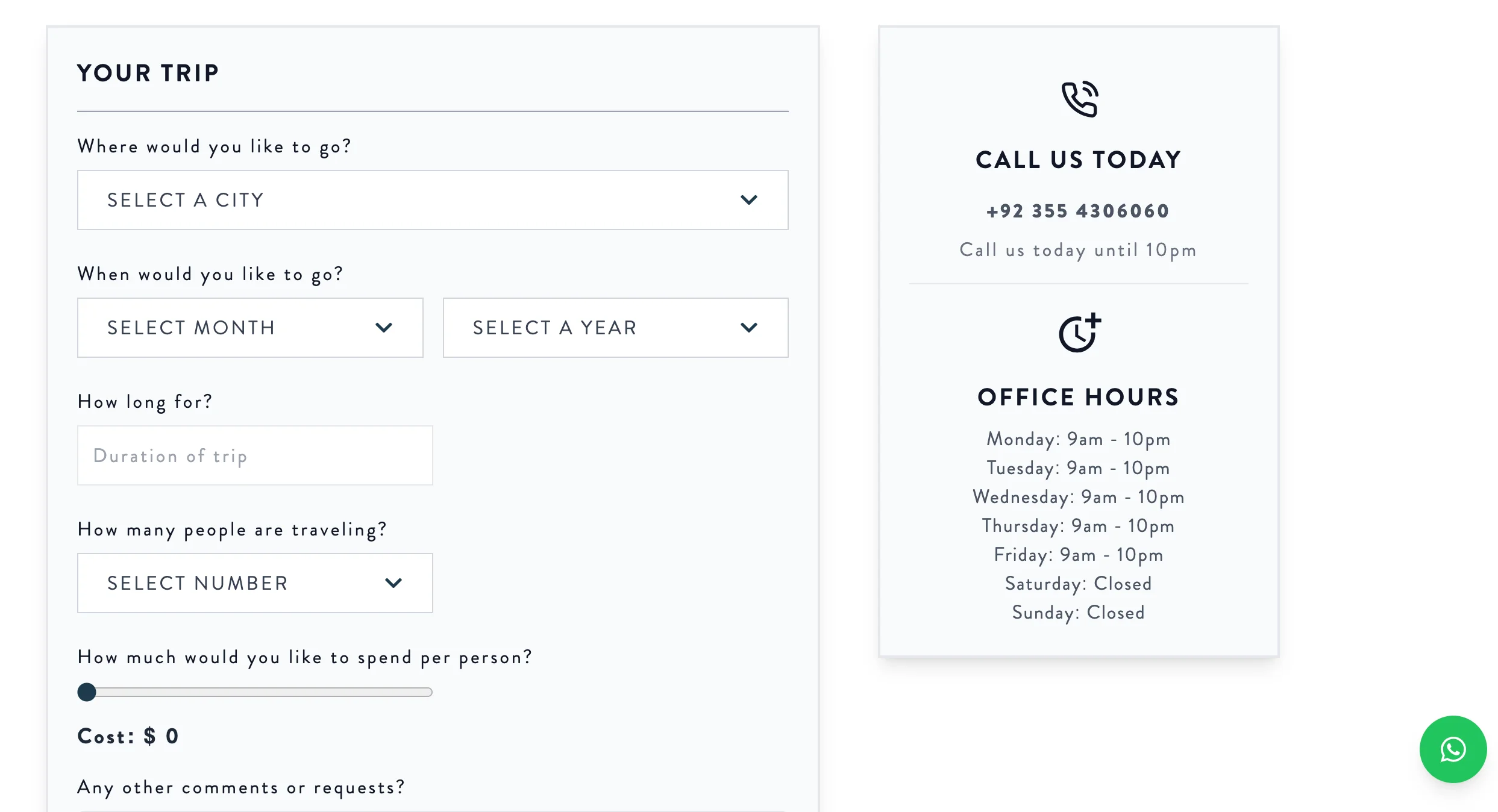Click the spend per person slider handle
This screenshot has width=1498, height=812.
coord(87,692)
